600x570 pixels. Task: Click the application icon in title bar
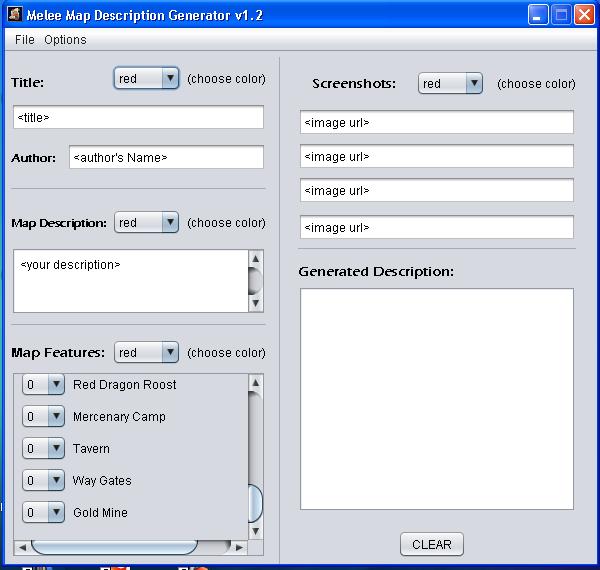(x=15, y=14)
